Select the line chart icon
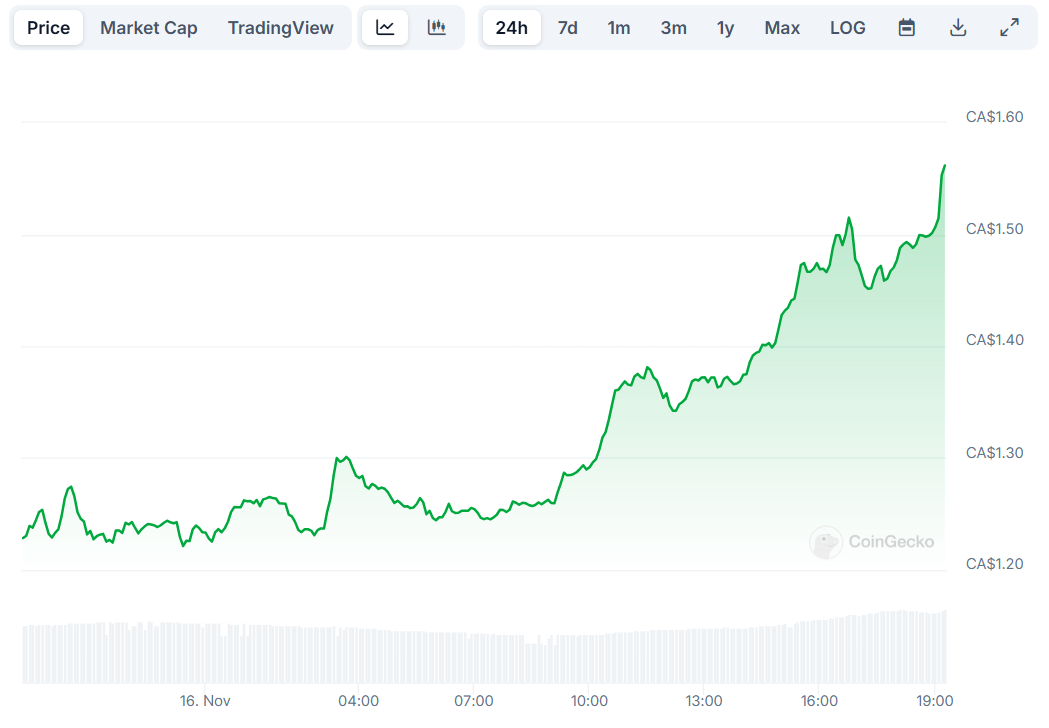The width and height of the screenshot is (1049, 728). coord(385,27)
